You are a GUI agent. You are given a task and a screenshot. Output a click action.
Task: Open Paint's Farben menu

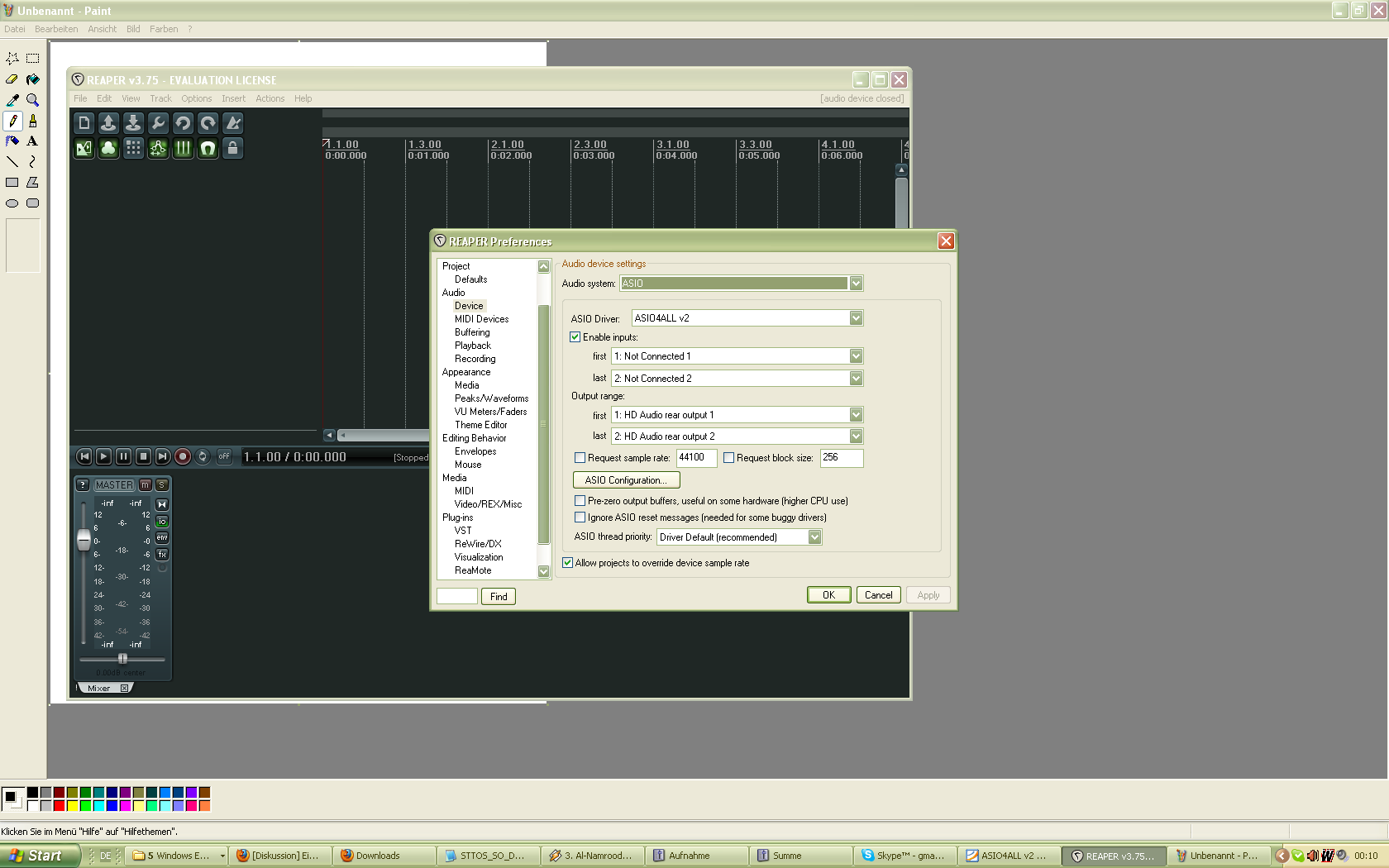[164, 29]
